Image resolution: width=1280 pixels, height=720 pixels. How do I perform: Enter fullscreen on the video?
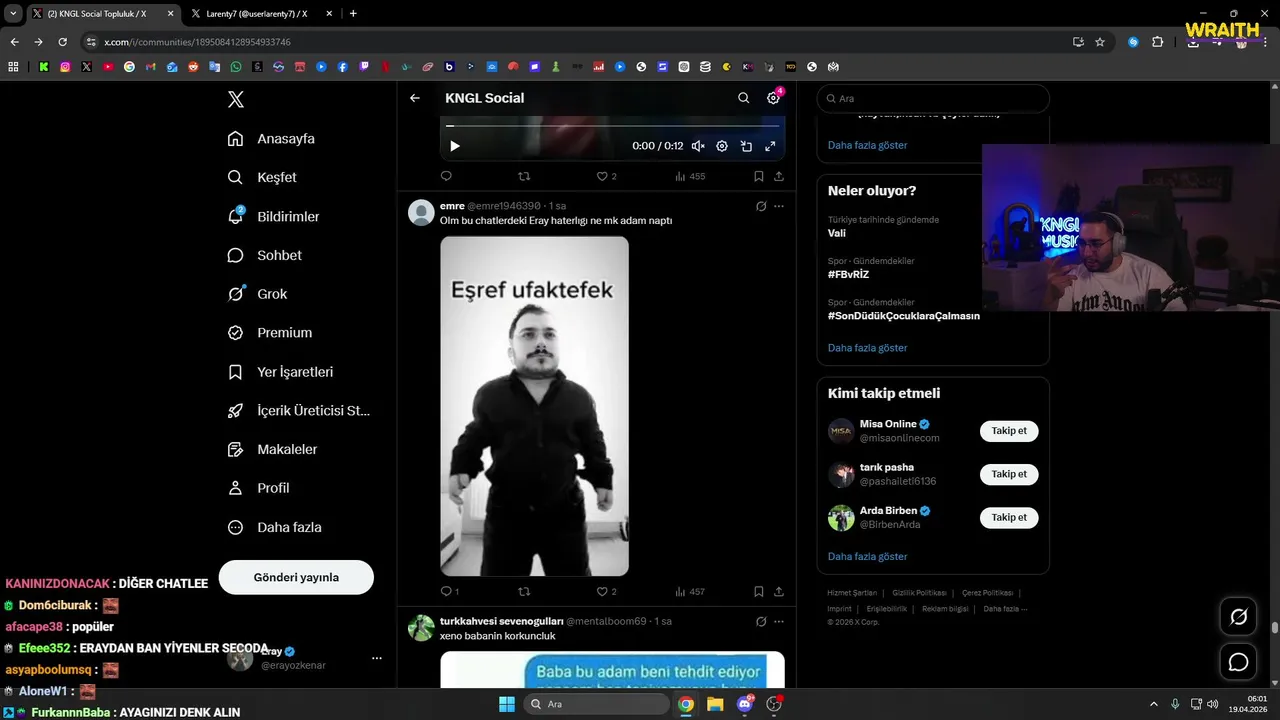(x=770, y=146)
